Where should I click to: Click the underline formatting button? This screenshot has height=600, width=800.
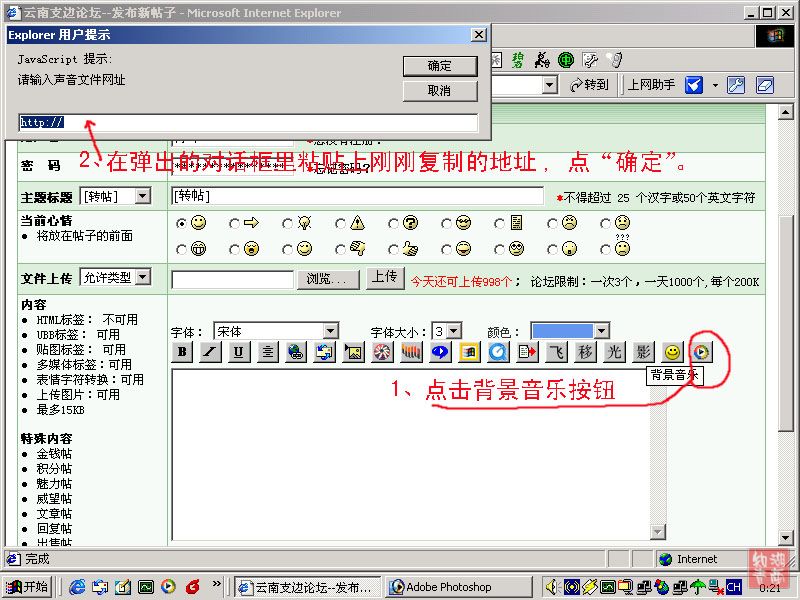point(238,352)
